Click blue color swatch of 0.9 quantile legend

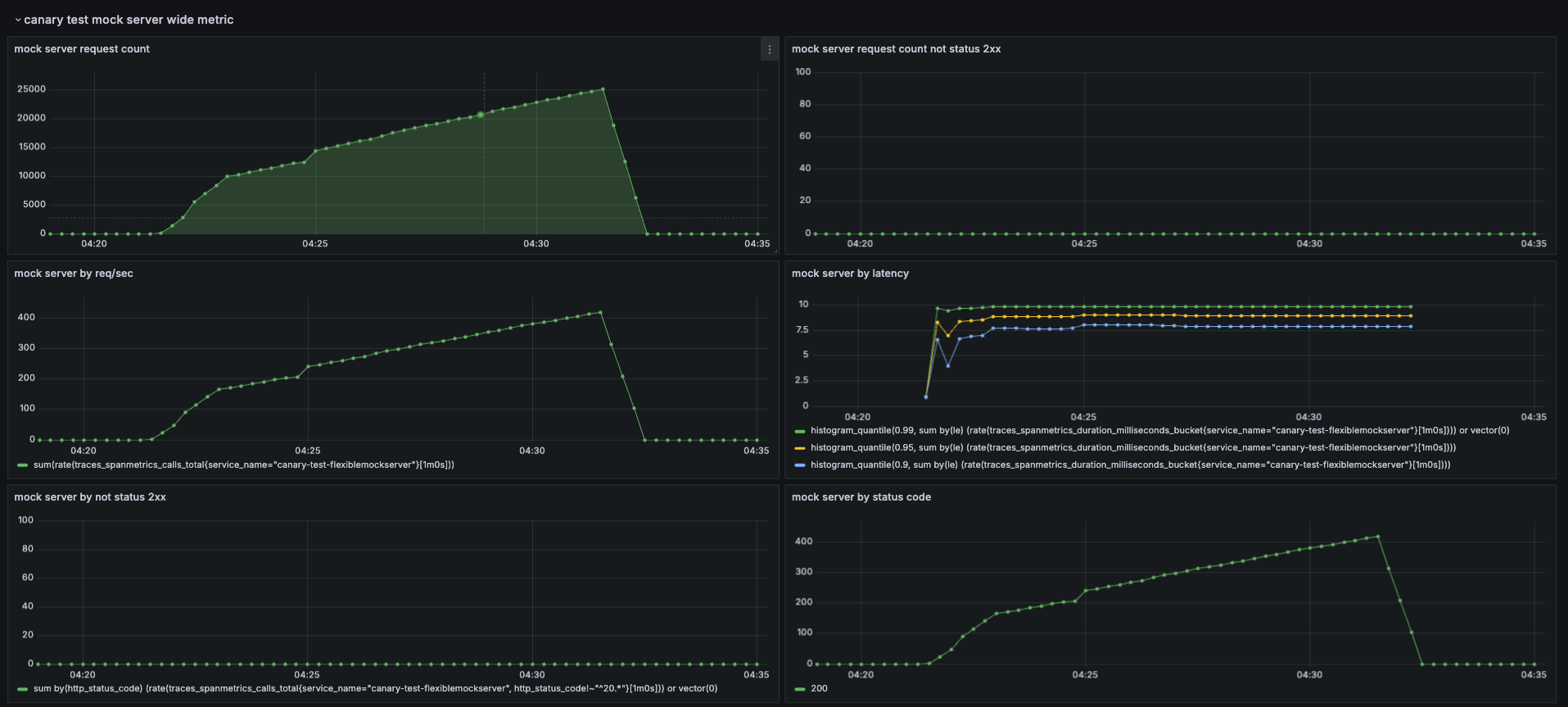[x=800, y=465]
